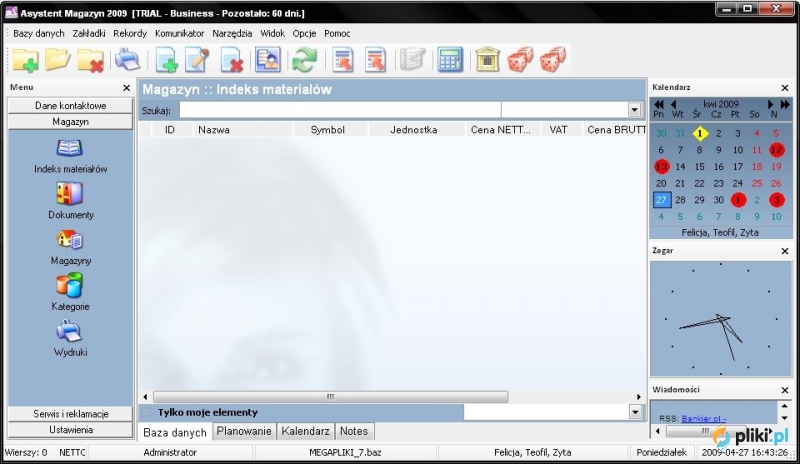Expand Serwis i reklamacje section
This screenshot has height=464, width=800.
[x=70, y=414]
